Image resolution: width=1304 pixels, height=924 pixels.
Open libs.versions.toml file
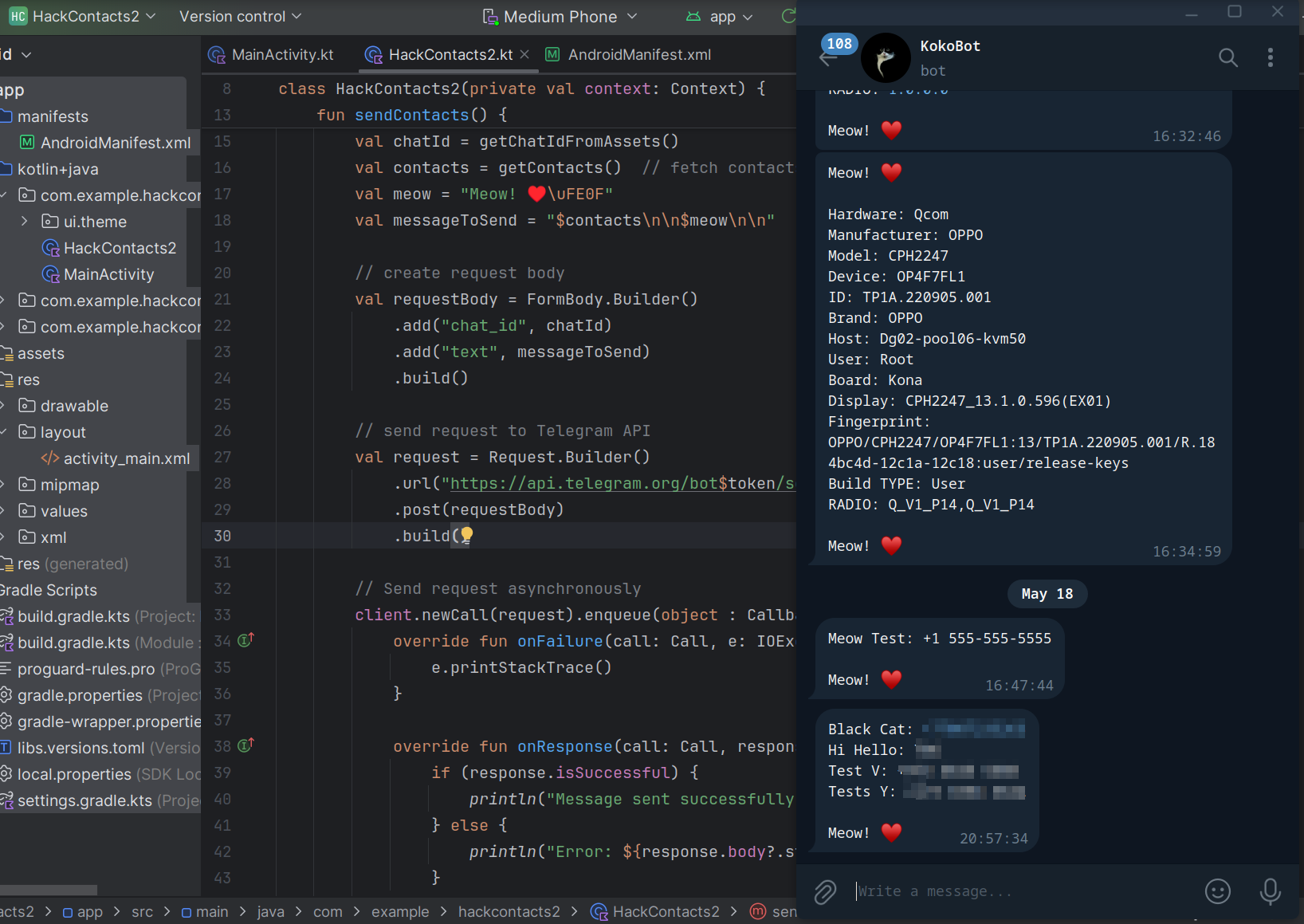[x=100, y=748]
